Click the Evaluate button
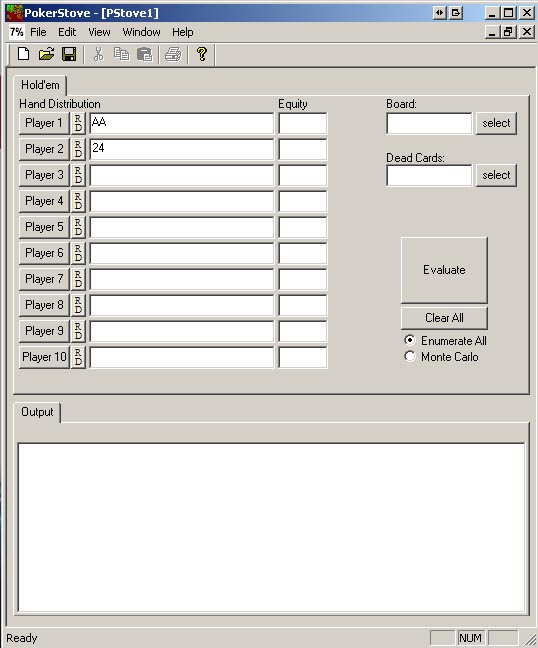 point(444,270)
